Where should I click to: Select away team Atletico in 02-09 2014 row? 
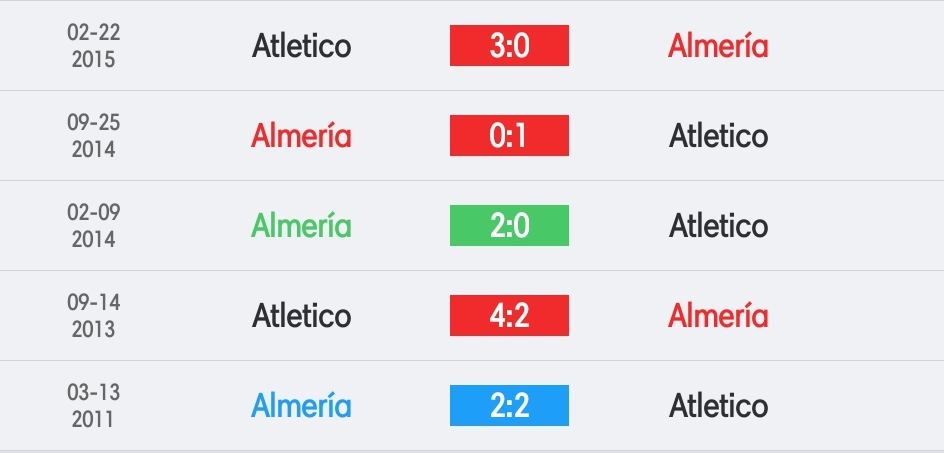[x=718, y=225]
